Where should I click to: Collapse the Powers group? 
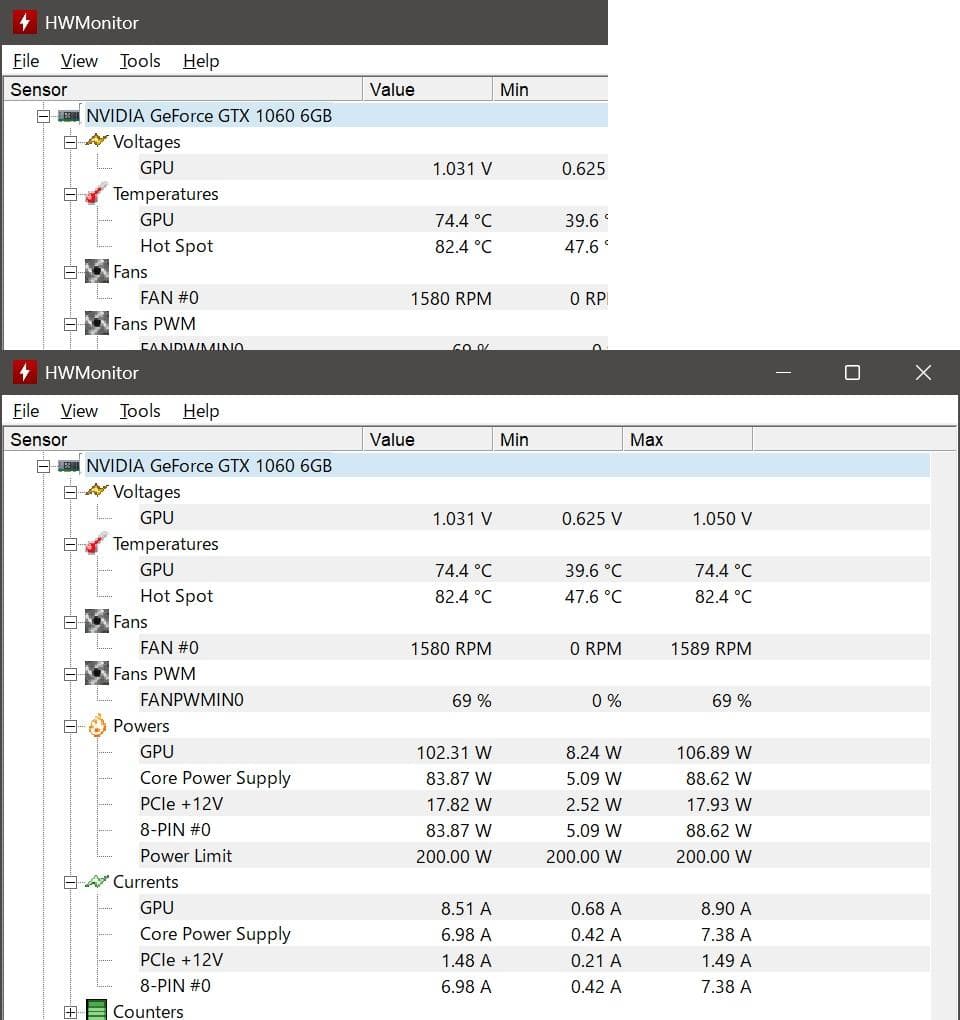[70, 727]
